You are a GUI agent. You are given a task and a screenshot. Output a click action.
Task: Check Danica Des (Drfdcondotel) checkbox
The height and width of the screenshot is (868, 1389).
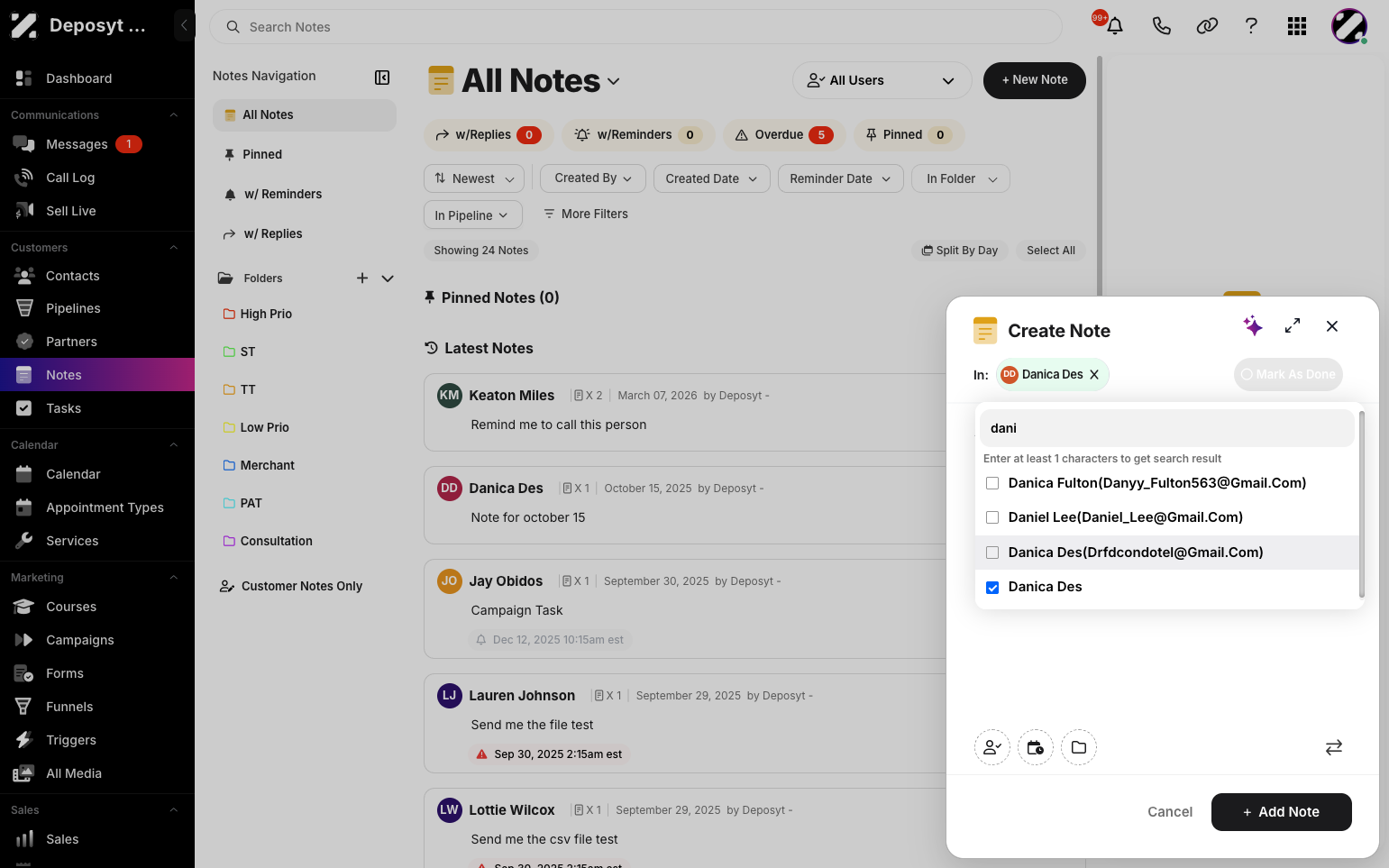point(992,553)
